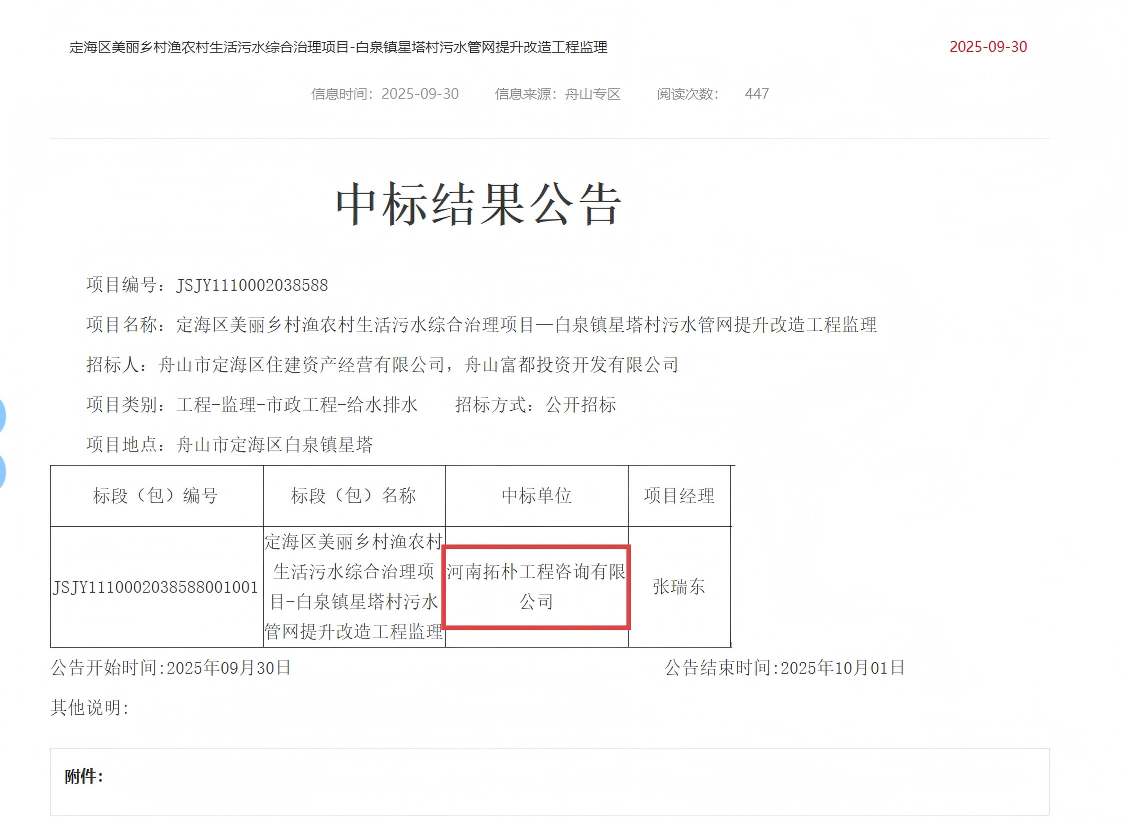Select project number JSJY1110002038588

coord(252,284)
